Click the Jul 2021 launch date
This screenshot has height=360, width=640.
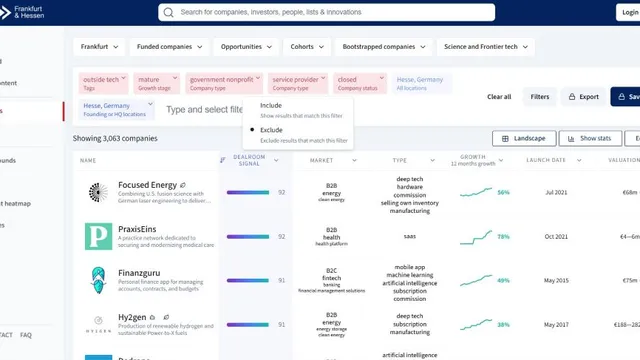[x=556, y=192]
